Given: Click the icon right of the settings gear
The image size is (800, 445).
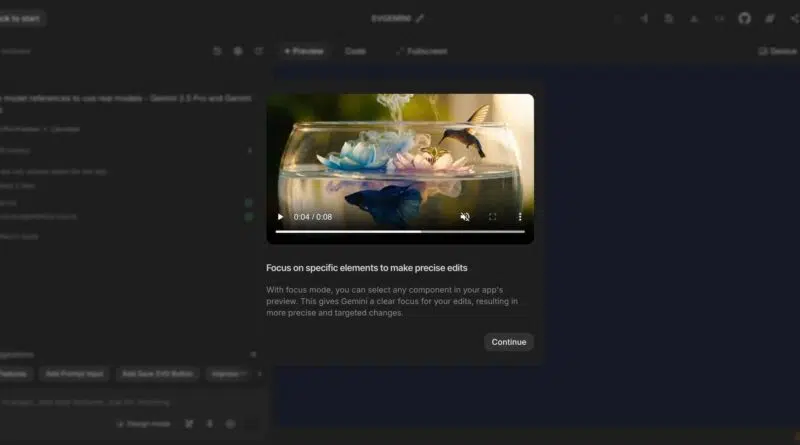Looking at the screenshot, I should [x=259, y=51].
